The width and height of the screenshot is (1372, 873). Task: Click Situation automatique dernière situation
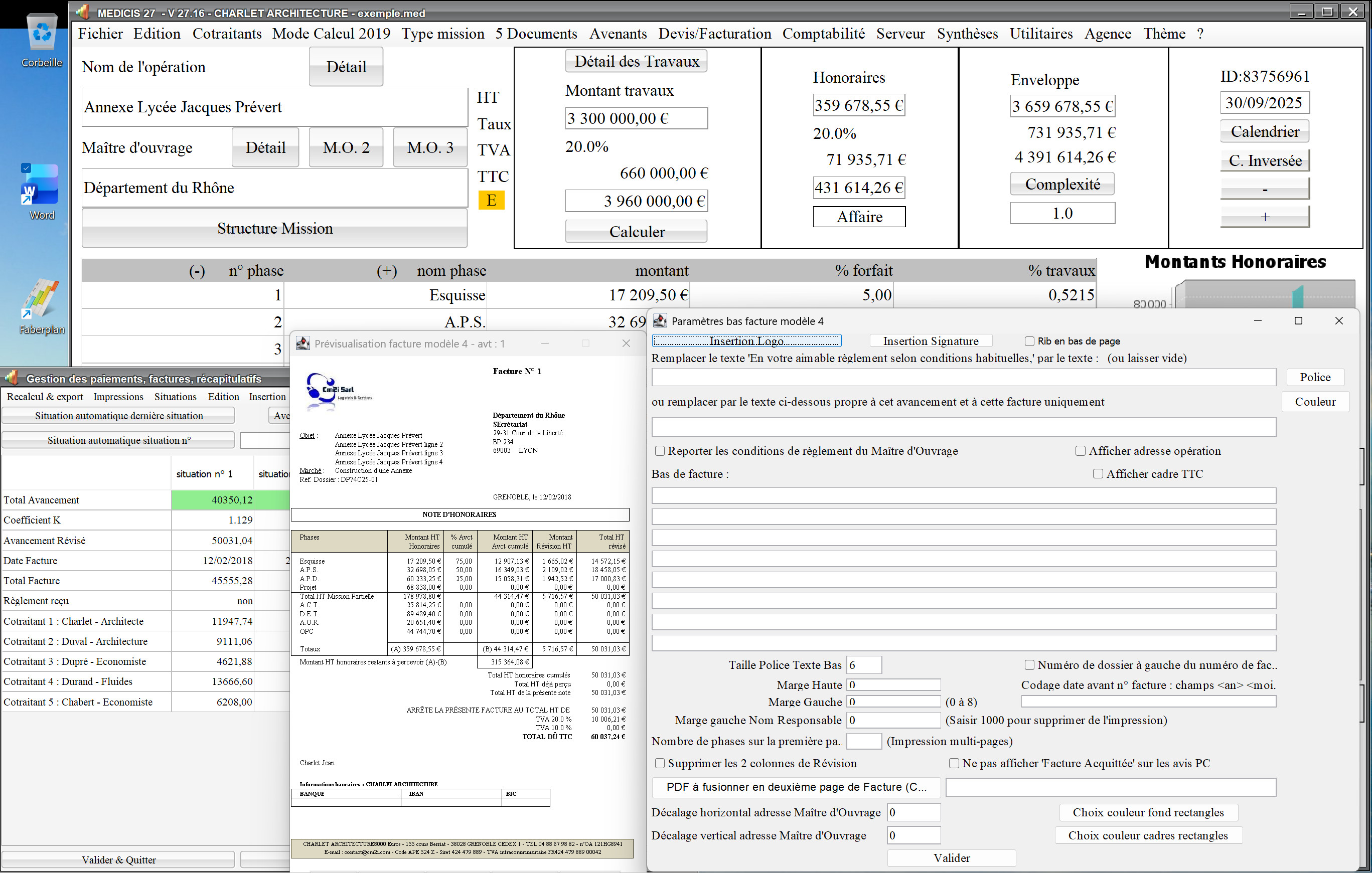[x=118, y=416]
